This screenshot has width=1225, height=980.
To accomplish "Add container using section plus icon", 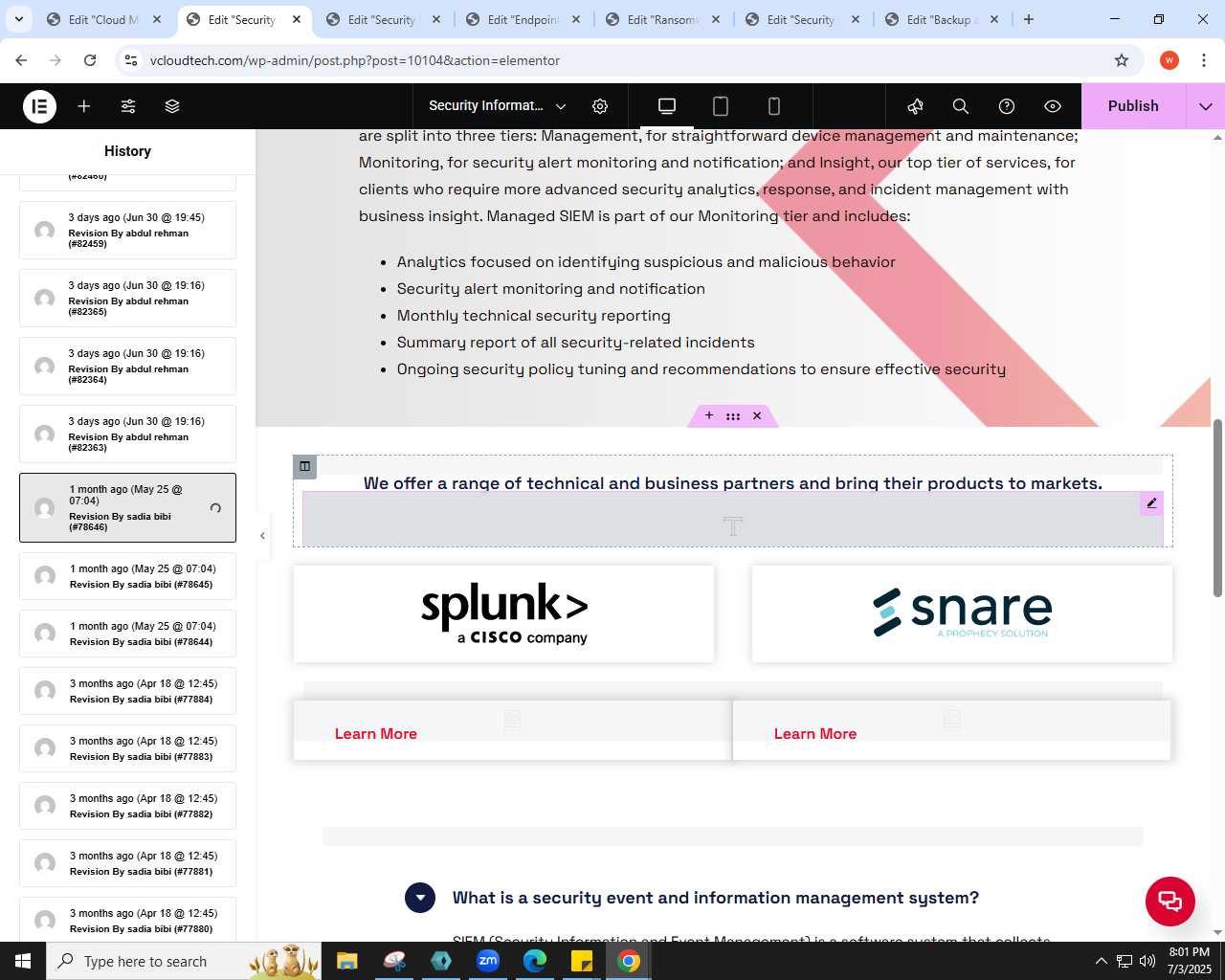I will coord(709,415).
